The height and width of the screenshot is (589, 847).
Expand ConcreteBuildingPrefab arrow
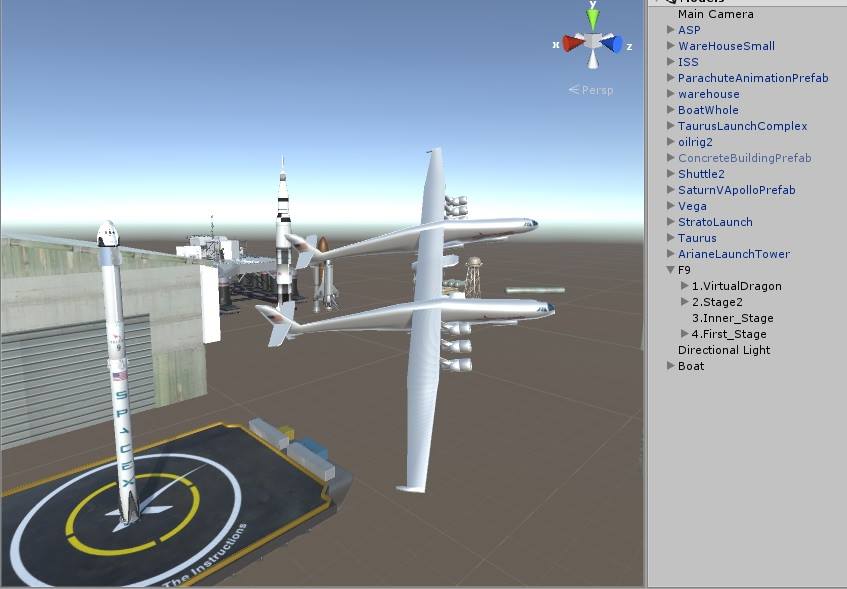670,157
